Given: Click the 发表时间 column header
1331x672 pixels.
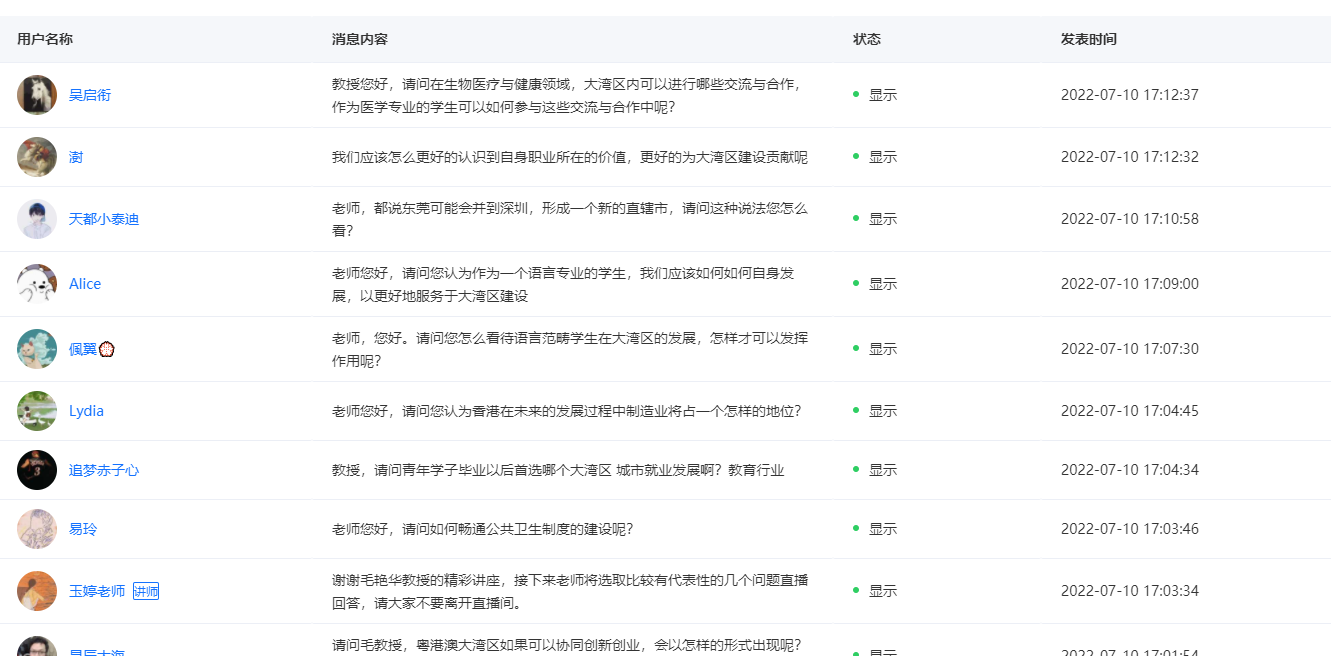Looking at the screenshot, I should [1089, 39].
